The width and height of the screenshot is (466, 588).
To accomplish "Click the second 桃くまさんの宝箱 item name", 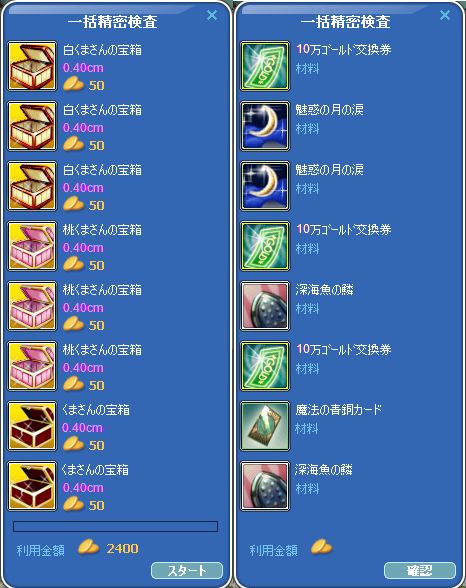I will tap(102, 290).
